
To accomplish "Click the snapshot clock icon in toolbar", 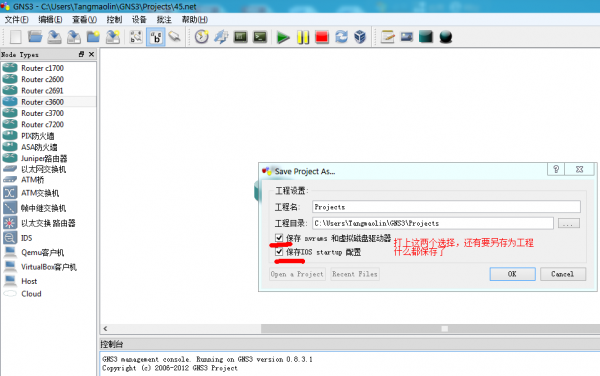I will point(201,37).
